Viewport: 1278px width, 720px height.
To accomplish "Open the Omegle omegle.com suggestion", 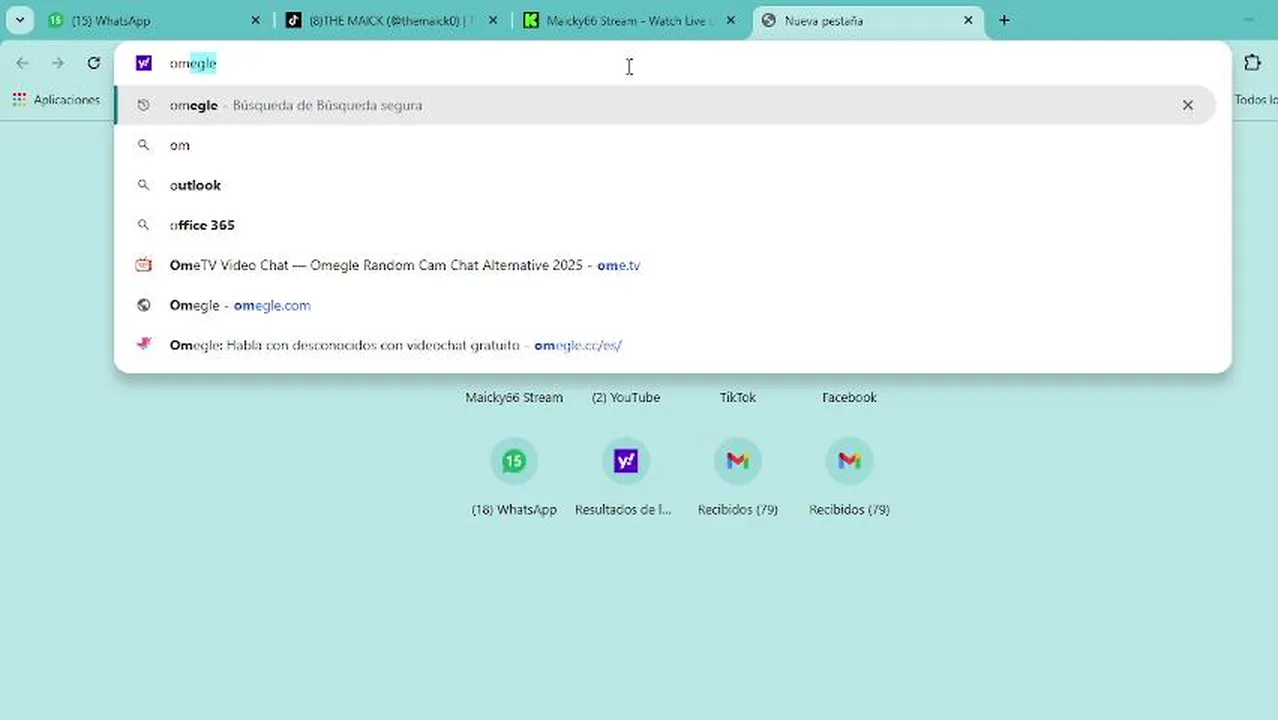I will click(665, 305).
